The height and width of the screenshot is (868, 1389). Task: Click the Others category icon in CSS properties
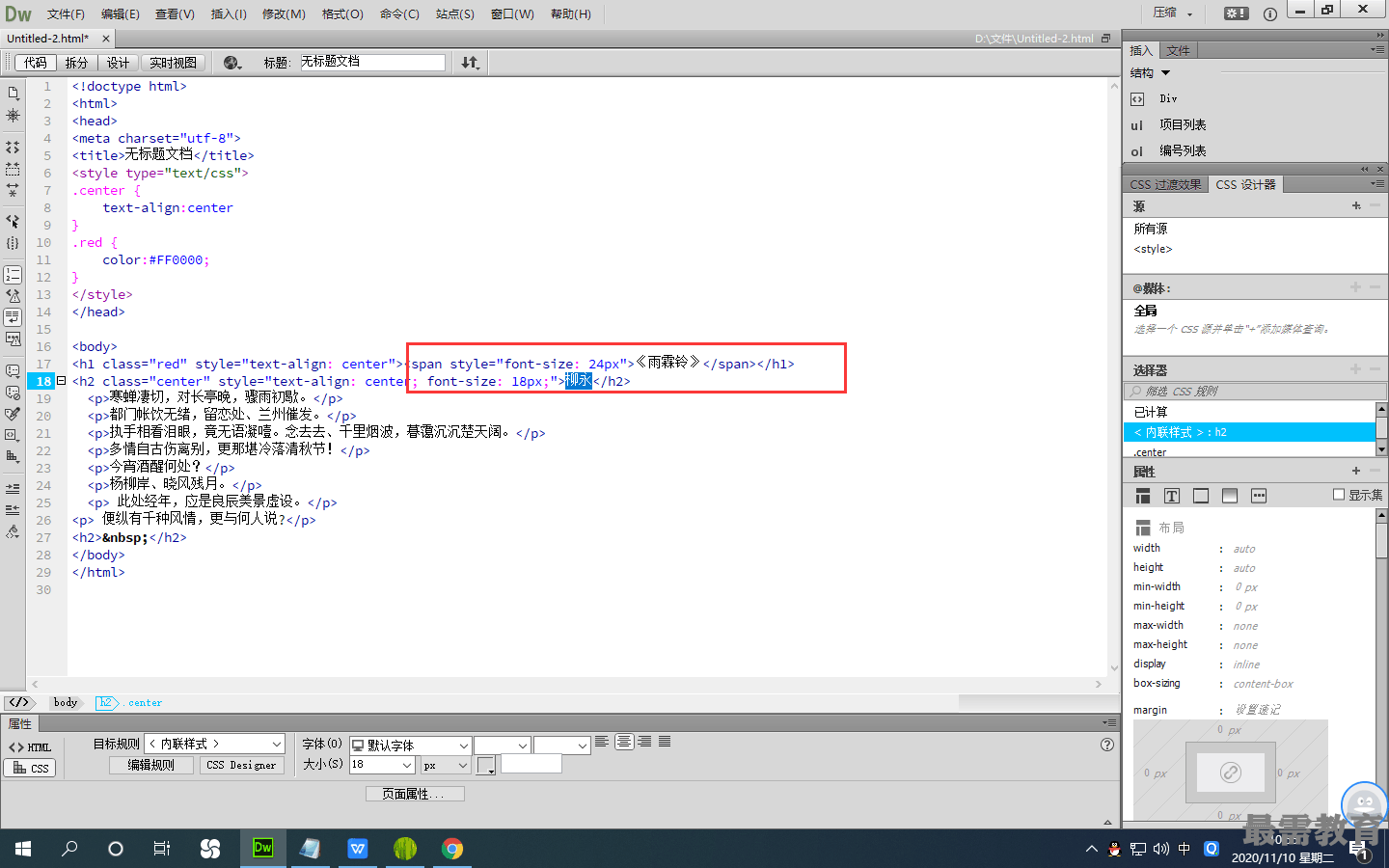pos(1259,496)
